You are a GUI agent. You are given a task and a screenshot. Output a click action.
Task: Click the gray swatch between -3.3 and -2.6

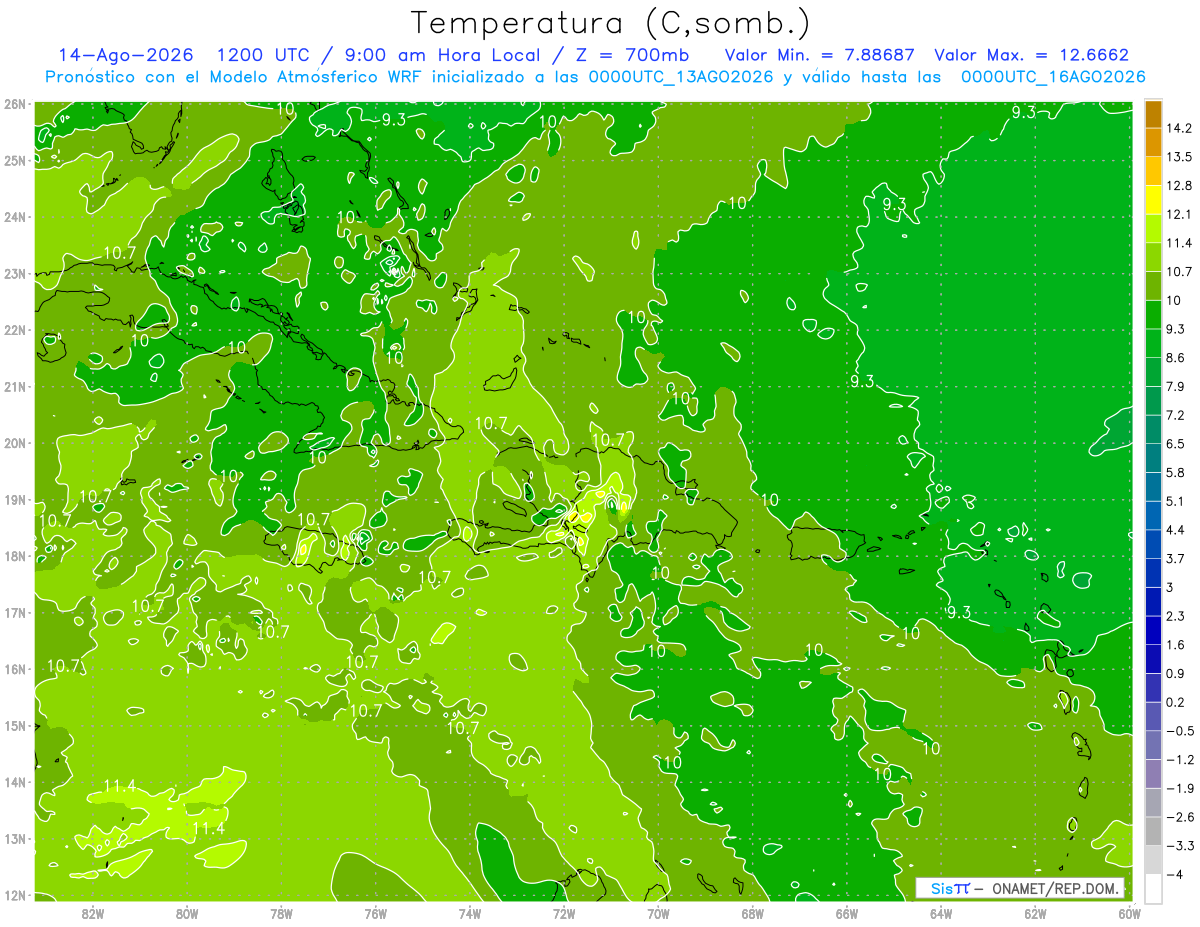point(1152,830)
